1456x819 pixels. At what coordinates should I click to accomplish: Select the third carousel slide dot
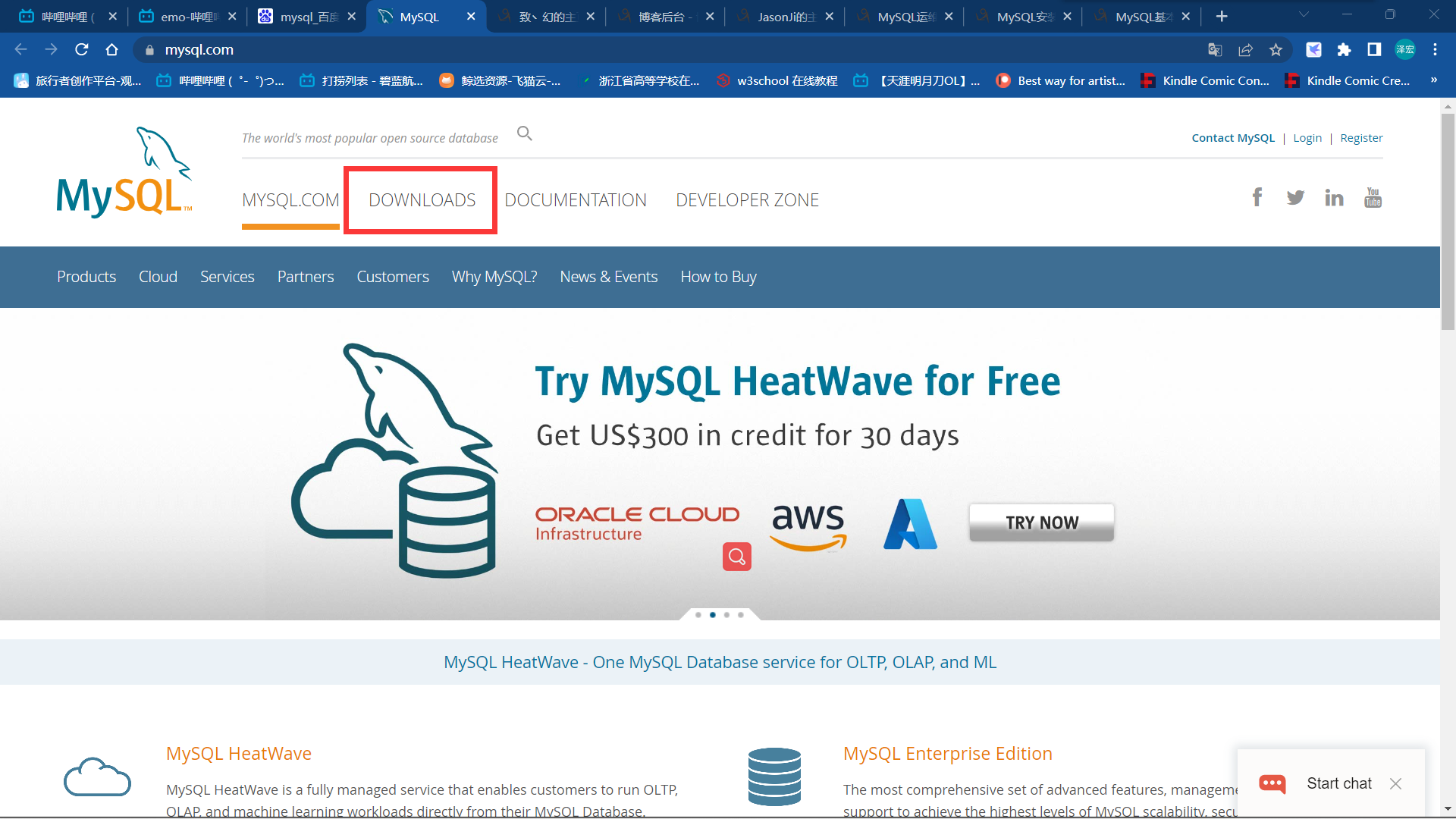point(726,615)
